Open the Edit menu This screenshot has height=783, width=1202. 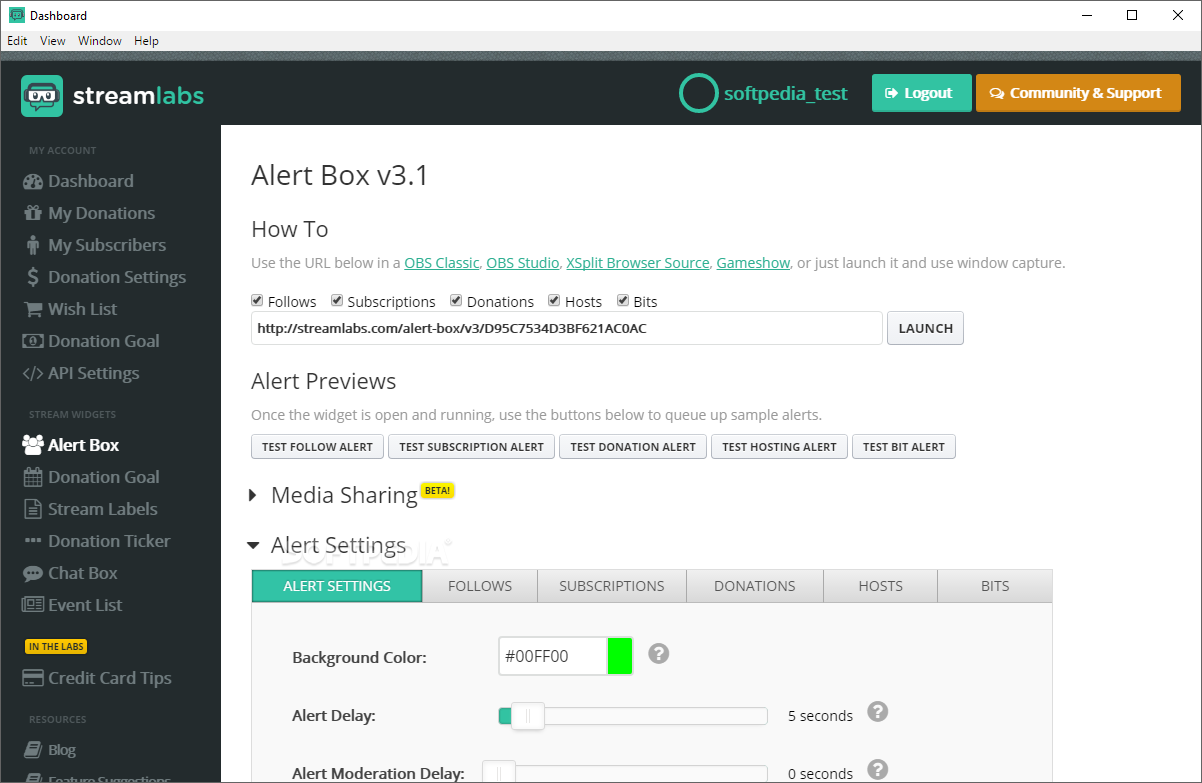point(17,41)
